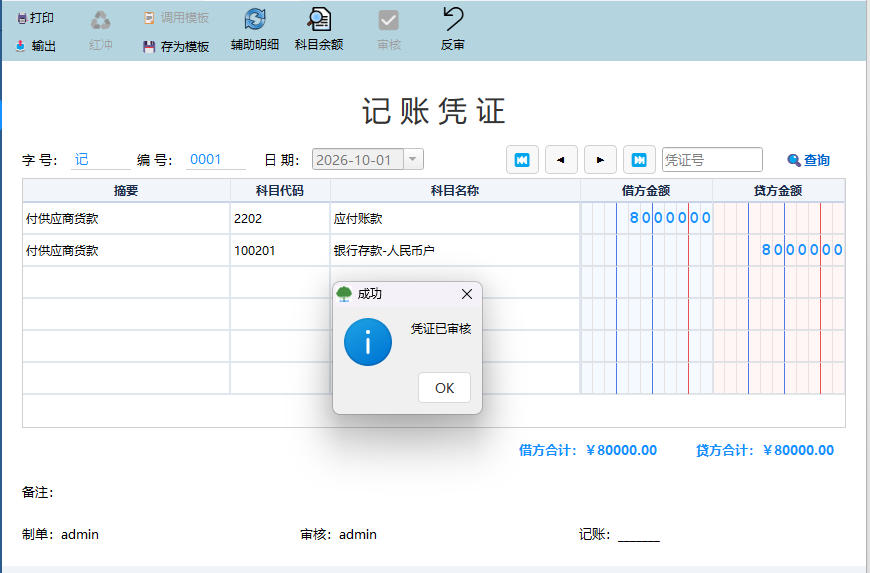Click the 借方合计 ¥80000.00 total
The image size is (870, 573).
point(588,450)
